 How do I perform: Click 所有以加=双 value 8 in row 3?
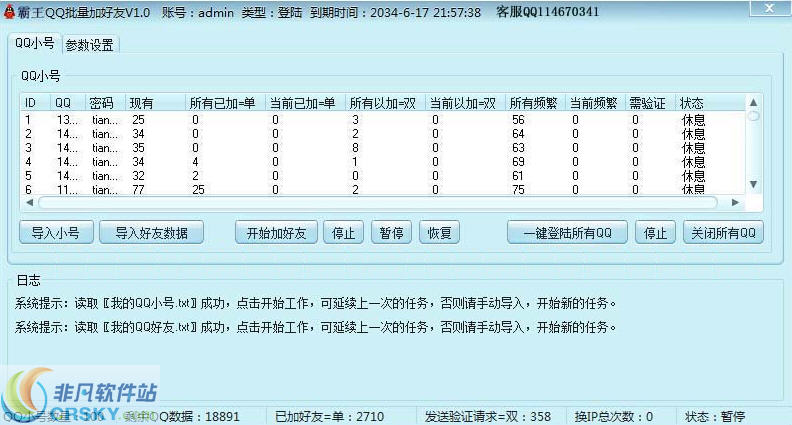(356, 148)
